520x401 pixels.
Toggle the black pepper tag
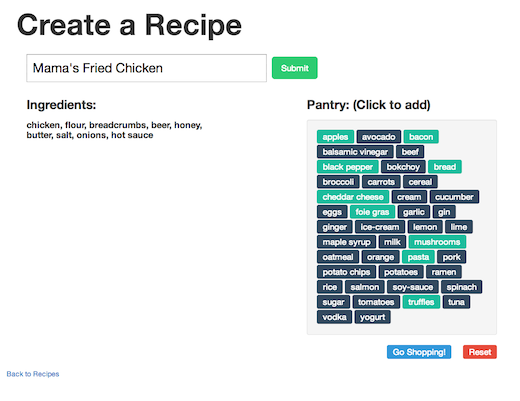(x=347, y=167)
